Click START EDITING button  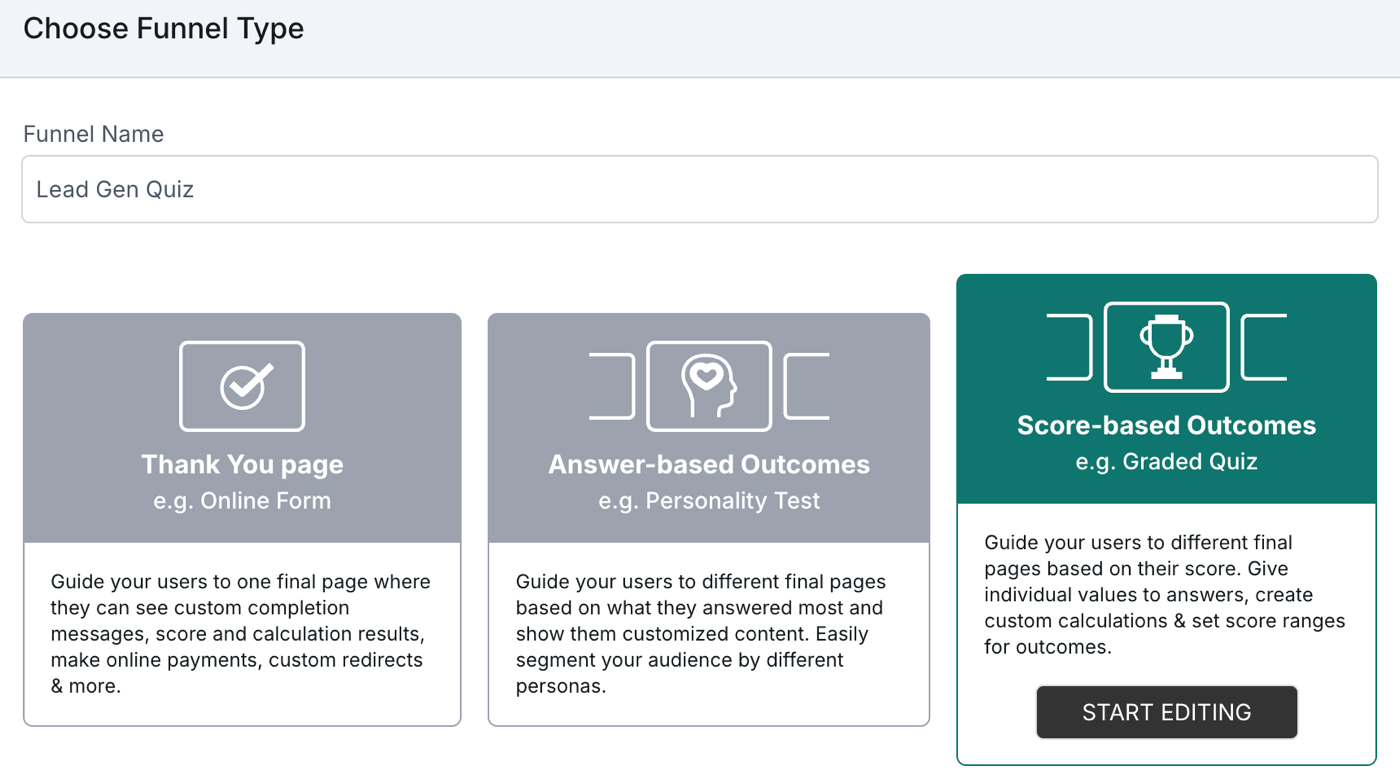click(1167, 712)
